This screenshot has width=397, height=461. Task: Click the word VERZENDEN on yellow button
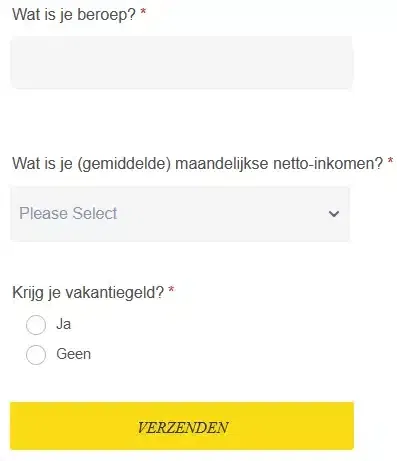(x=183, y=427)
